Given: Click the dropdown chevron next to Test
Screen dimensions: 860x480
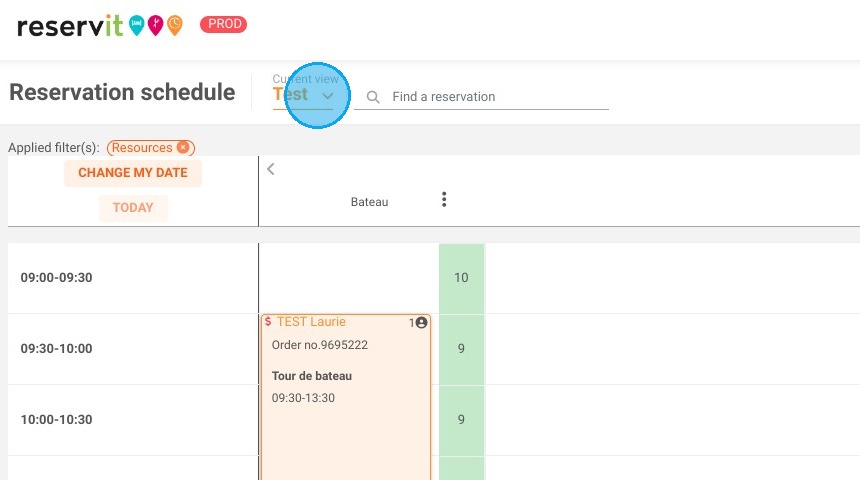Looking at the screenshot, I should tap(327, 96).
